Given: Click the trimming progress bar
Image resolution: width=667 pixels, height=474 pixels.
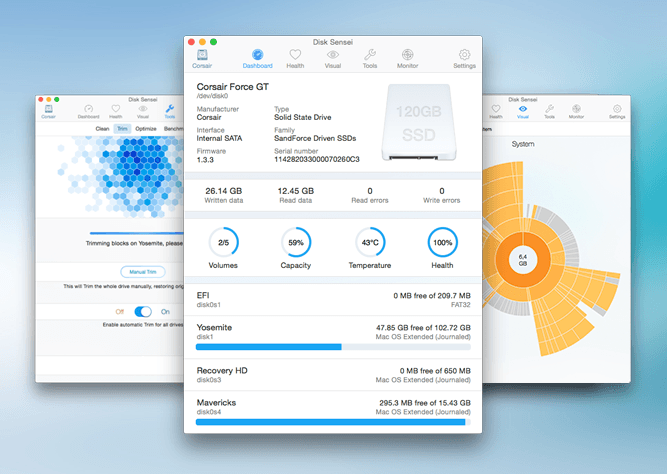Looking at the screenshot, I should coord(137,233).
